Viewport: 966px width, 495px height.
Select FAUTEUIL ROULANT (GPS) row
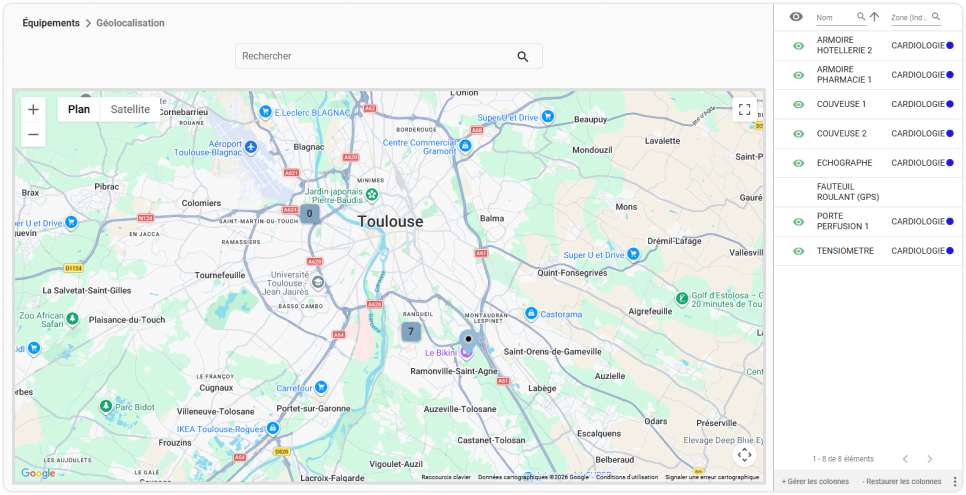coord(867,192)
